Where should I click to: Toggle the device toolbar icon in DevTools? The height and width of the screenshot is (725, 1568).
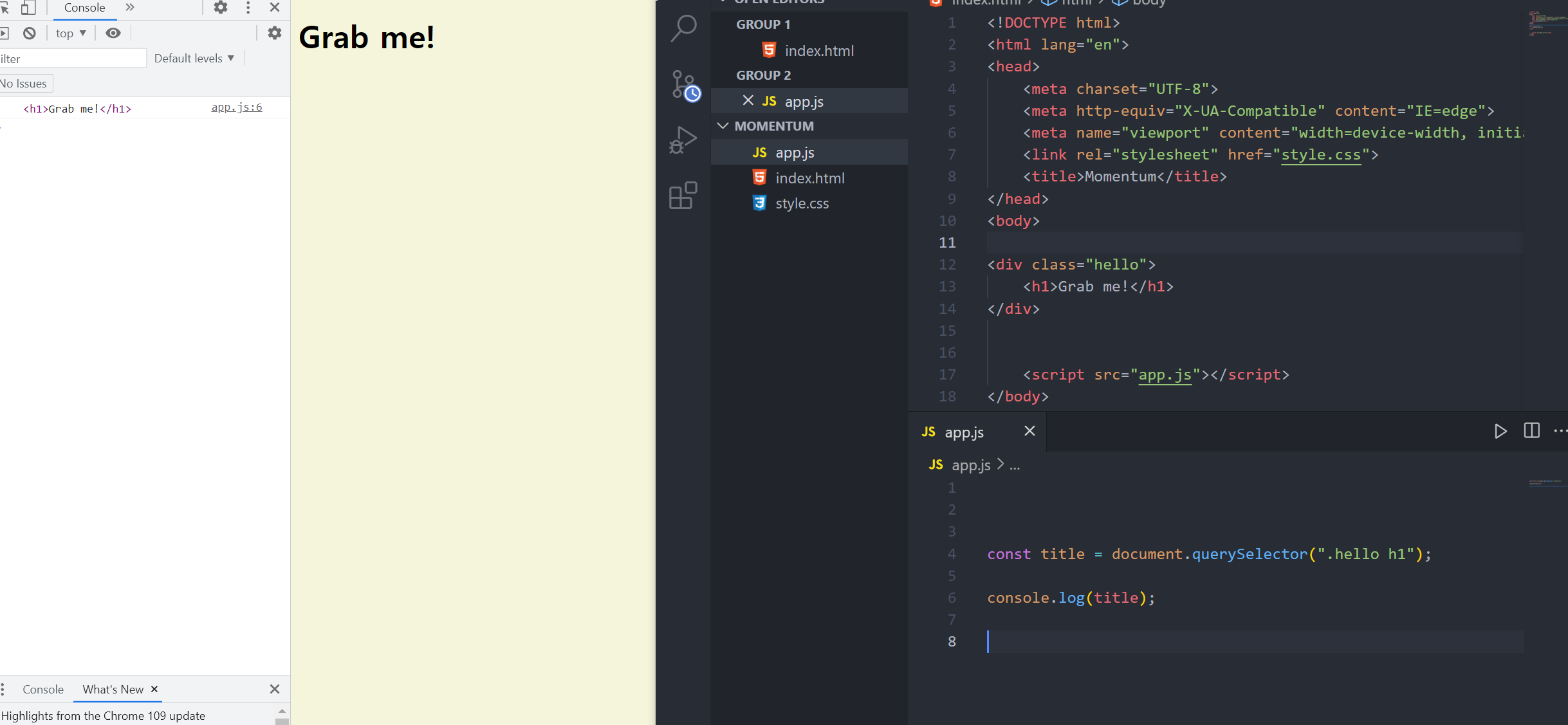pyautogui.click(x=28, y=8)
